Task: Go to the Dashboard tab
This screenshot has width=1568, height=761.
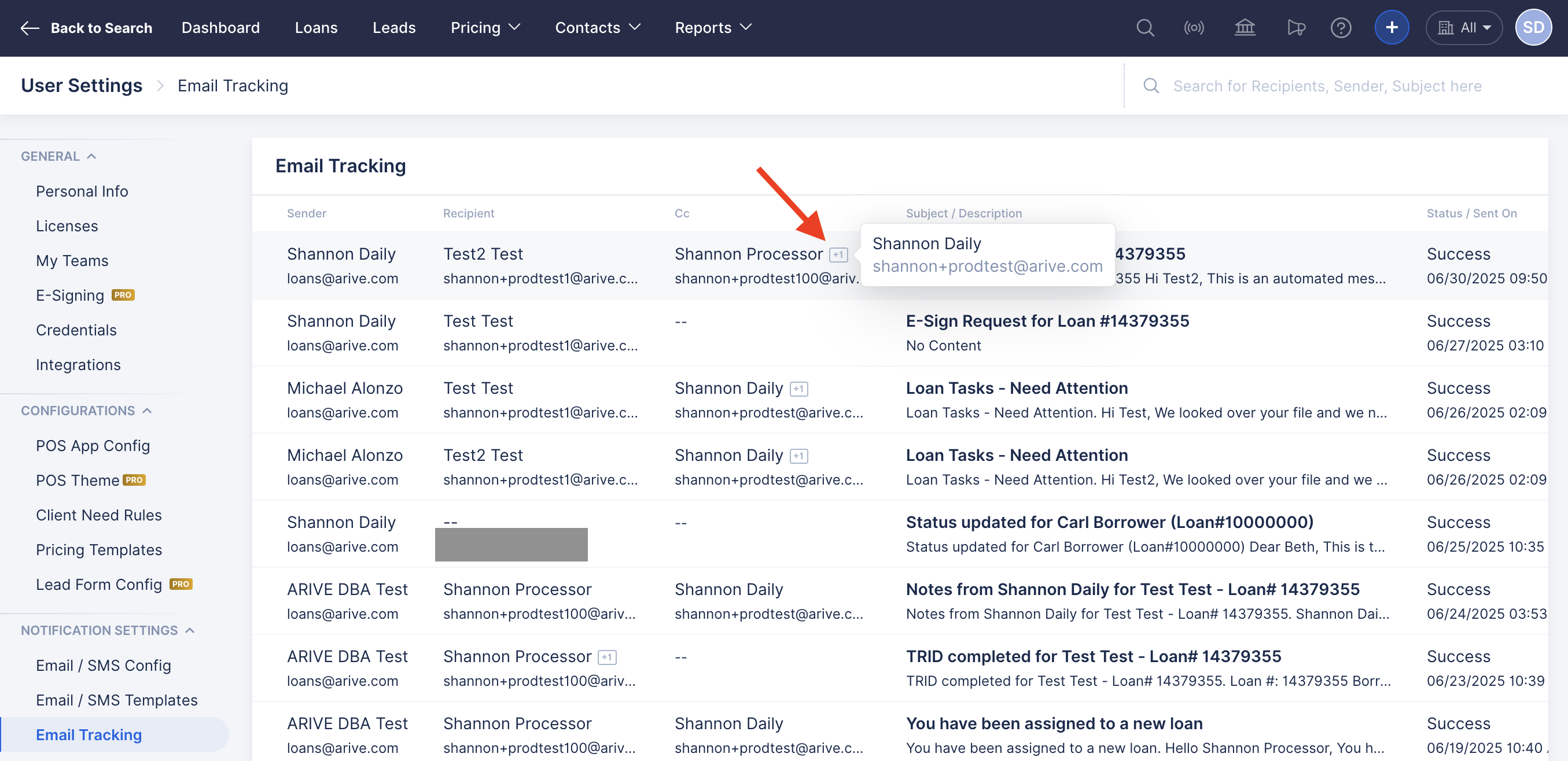Action: (x=220, y=28)
